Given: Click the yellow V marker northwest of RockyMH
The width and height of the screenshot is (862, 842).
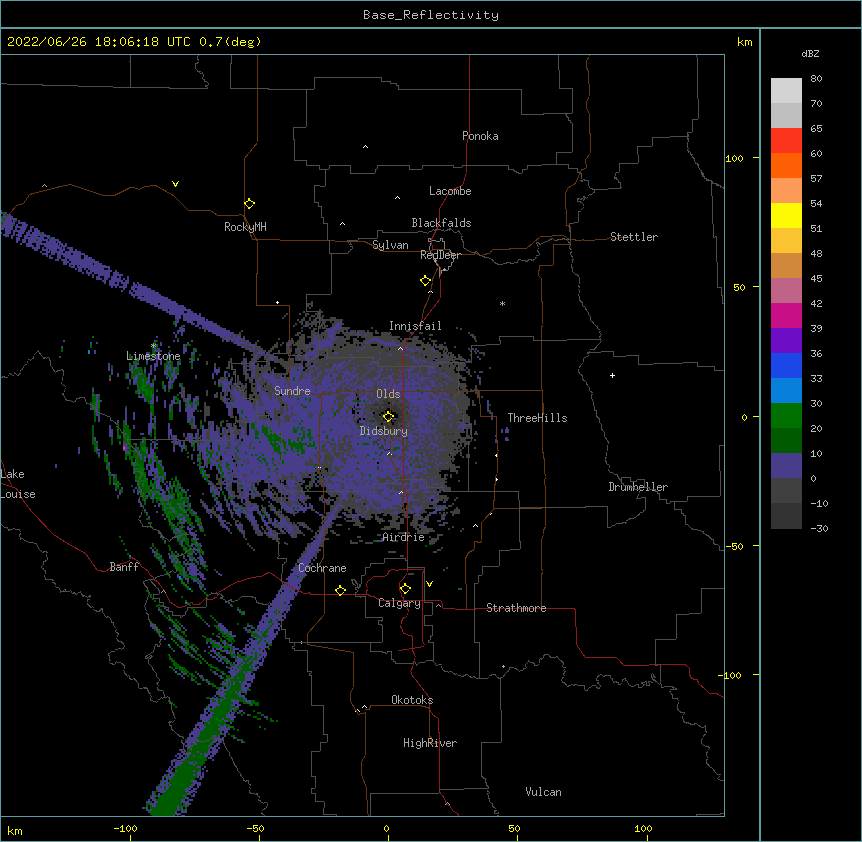Looking at the screenshot, I should [x=175, y=184].
